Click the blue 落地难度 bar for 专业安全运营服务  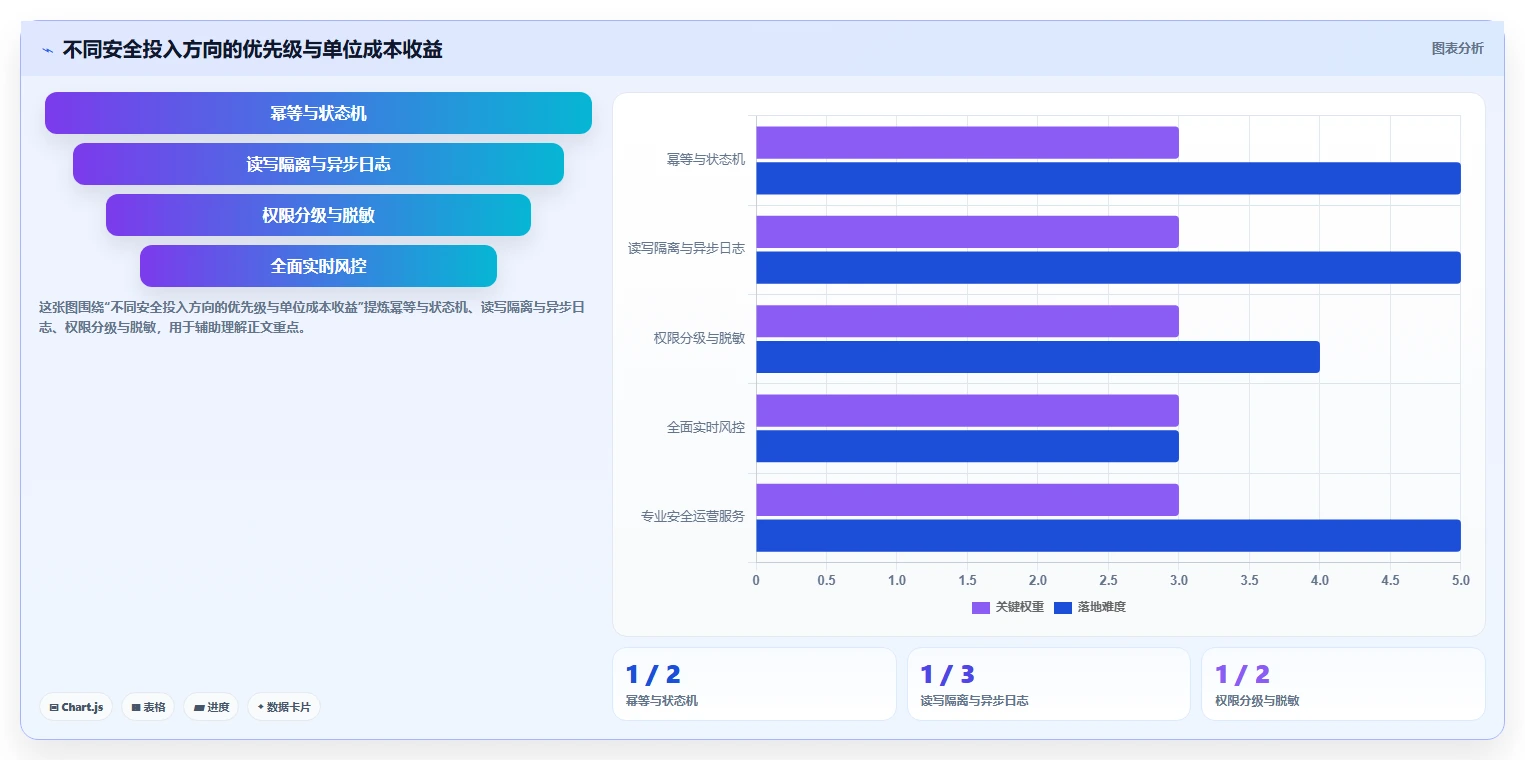[x=1108, y=536]
